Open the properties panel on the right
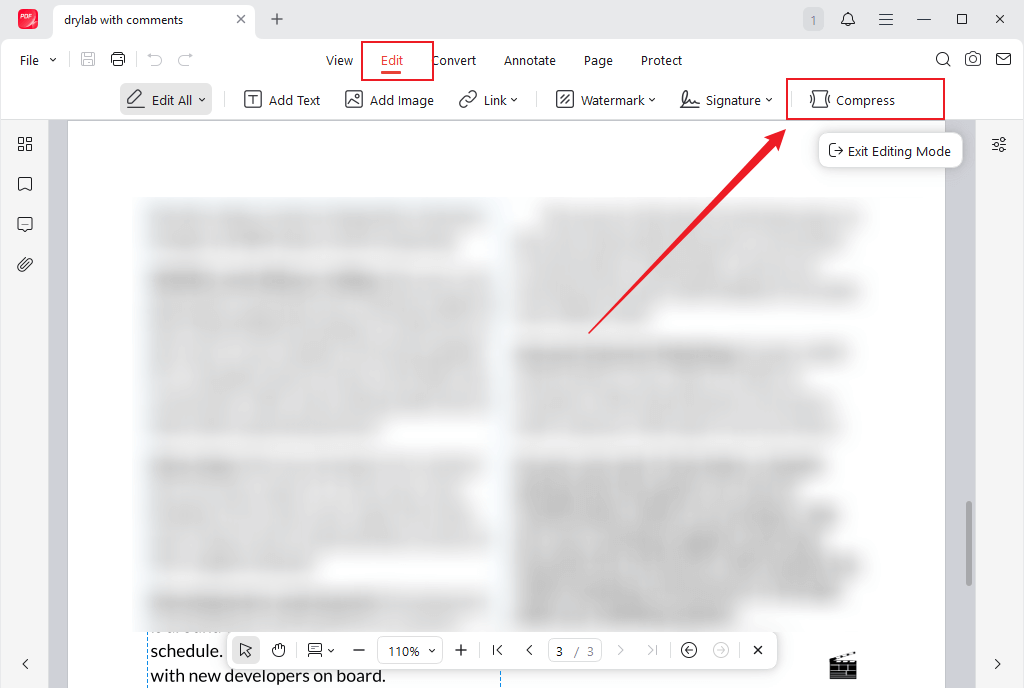Viewport: 1024px width, 688px height. click(998, 144)
